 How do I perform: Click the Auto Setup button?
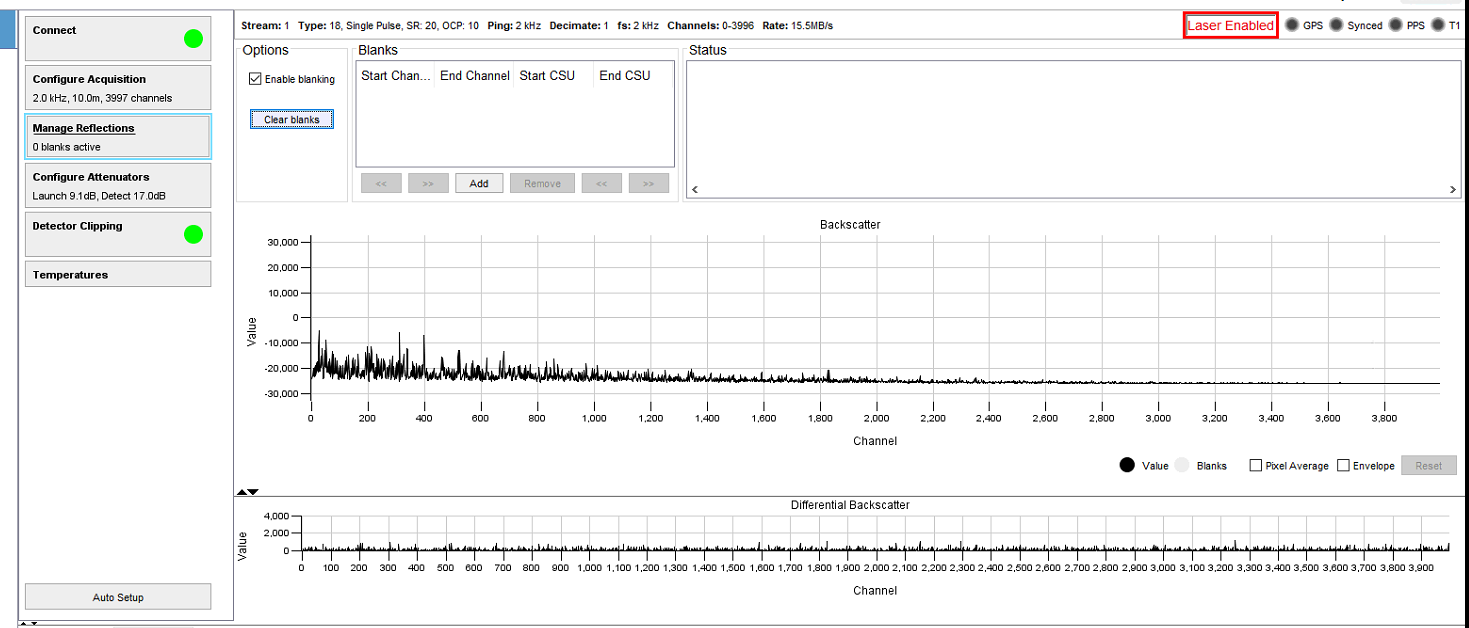pyautogui.click(x=118, y=597)
